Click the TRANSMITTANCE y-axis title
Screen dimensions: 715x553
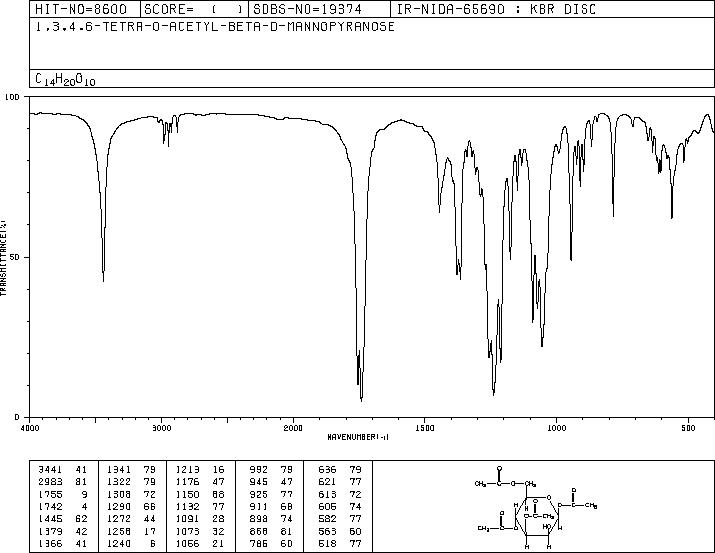pos(4,258)
